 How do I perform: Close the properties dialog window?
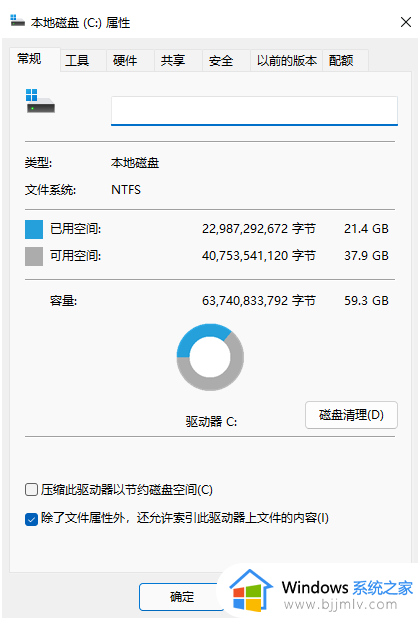point(406,22)
